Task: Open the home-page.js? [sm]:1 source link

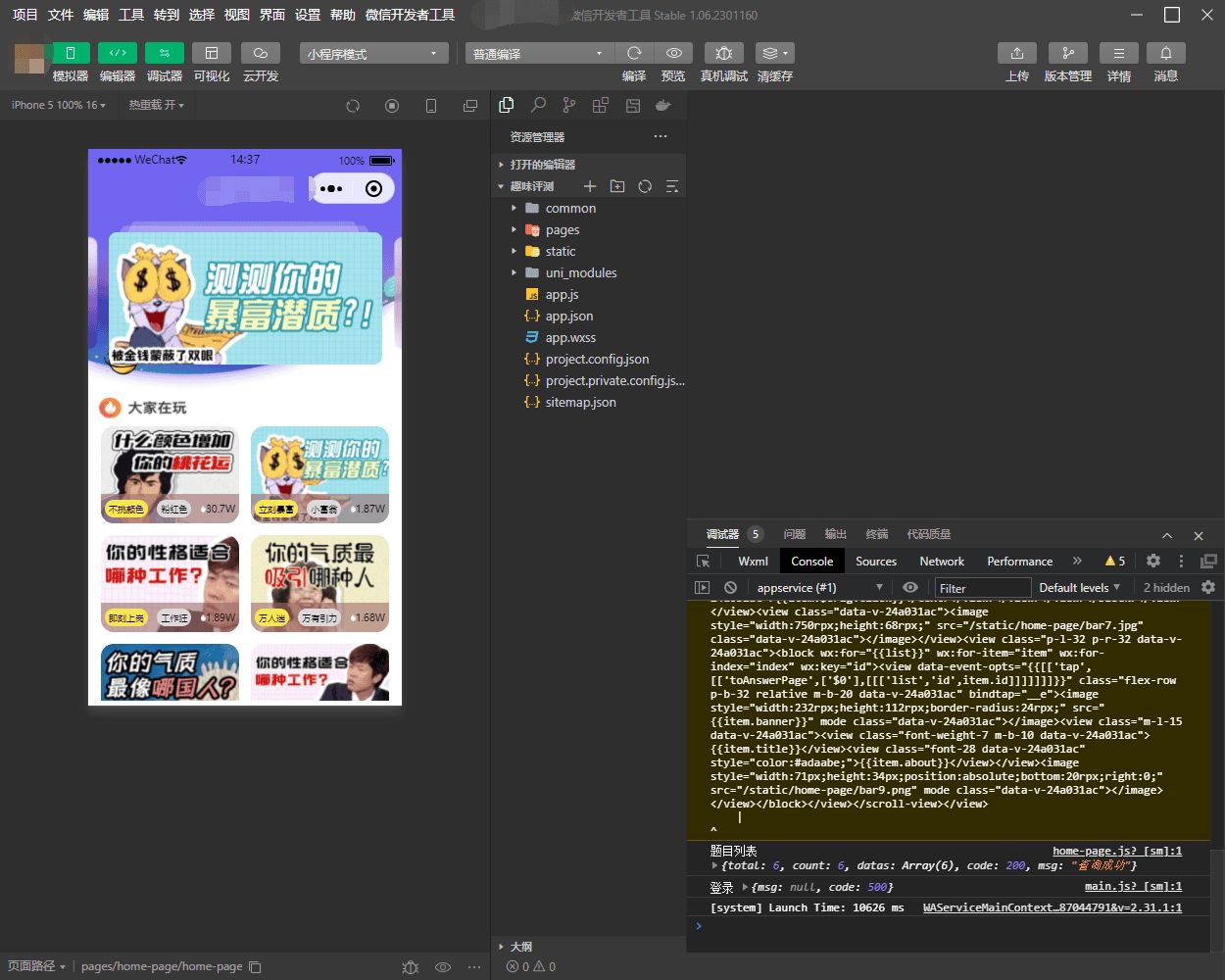Action: tap(1117, 851)
